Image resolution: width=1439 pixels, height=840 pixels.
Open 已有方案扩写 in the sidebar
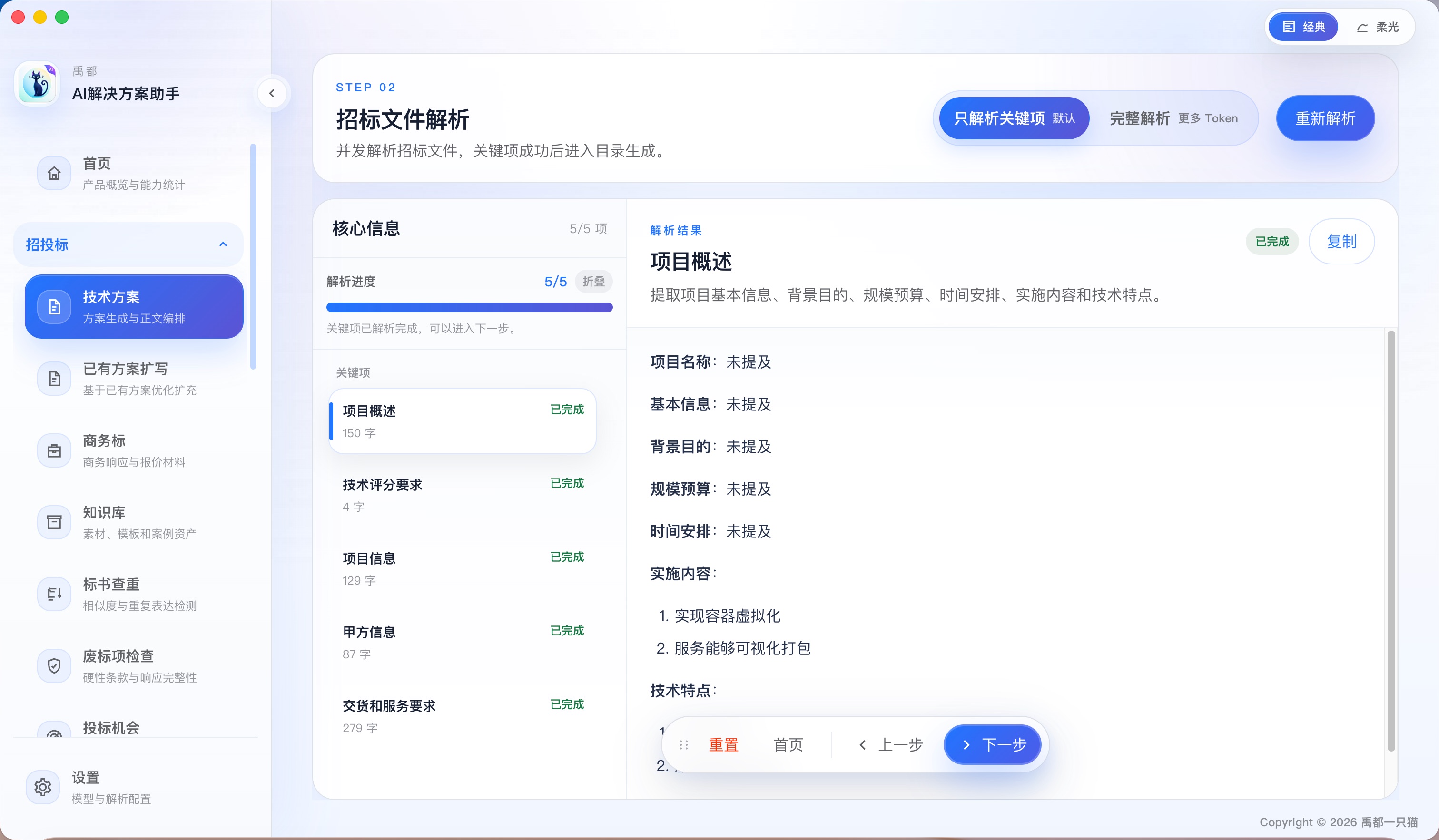(x=134, y=379)
